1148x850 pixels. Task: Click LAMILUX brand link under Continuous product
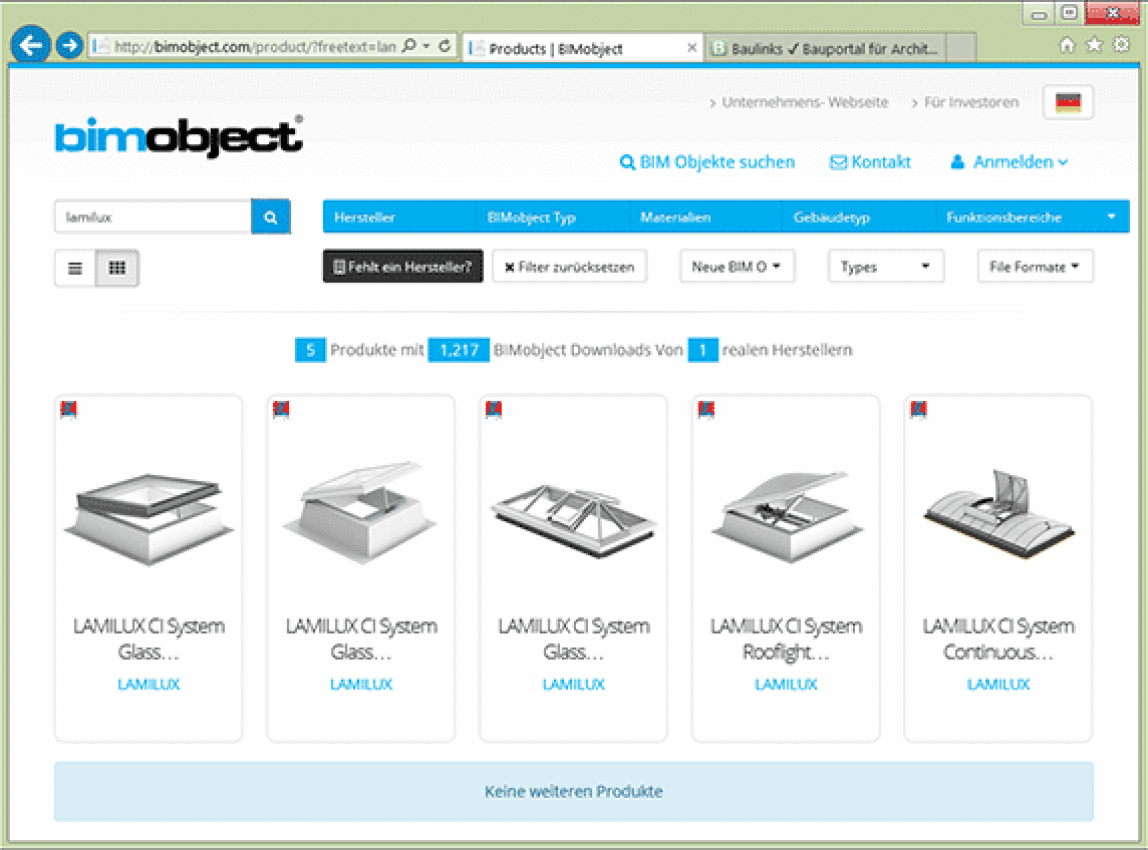[x=998, y=684]
